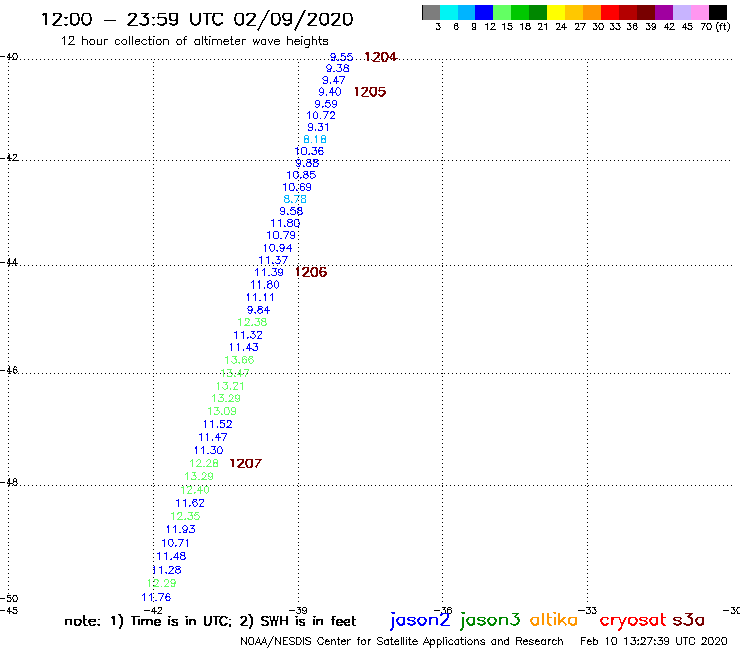Click the 1205 time marker

(x=370, y=92)
